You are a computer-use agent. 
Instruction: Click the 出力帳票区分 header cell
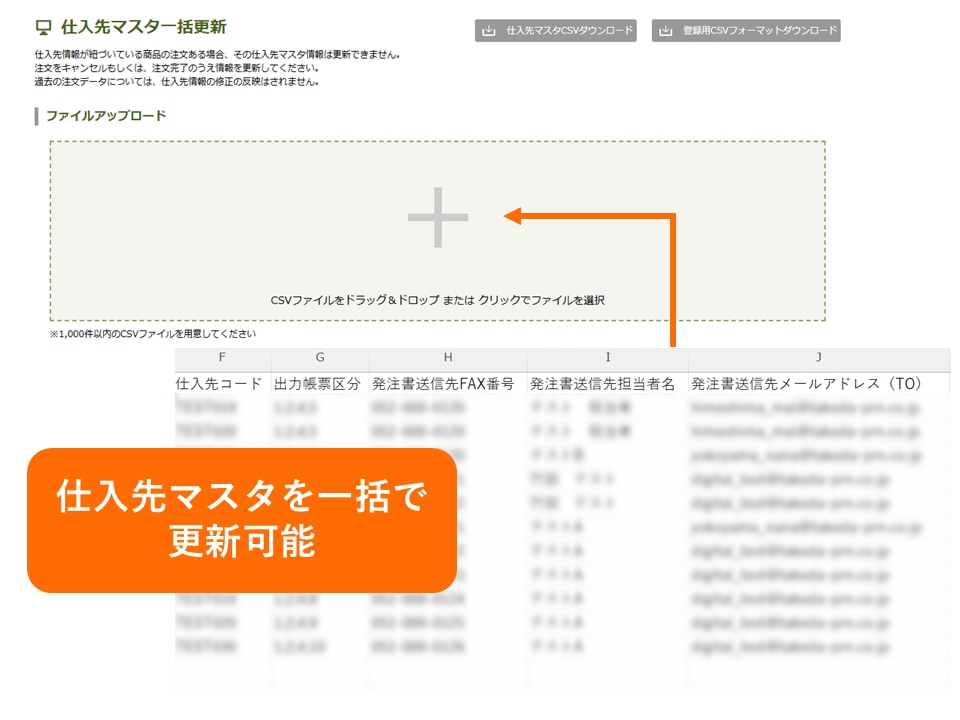pos(319,384)
